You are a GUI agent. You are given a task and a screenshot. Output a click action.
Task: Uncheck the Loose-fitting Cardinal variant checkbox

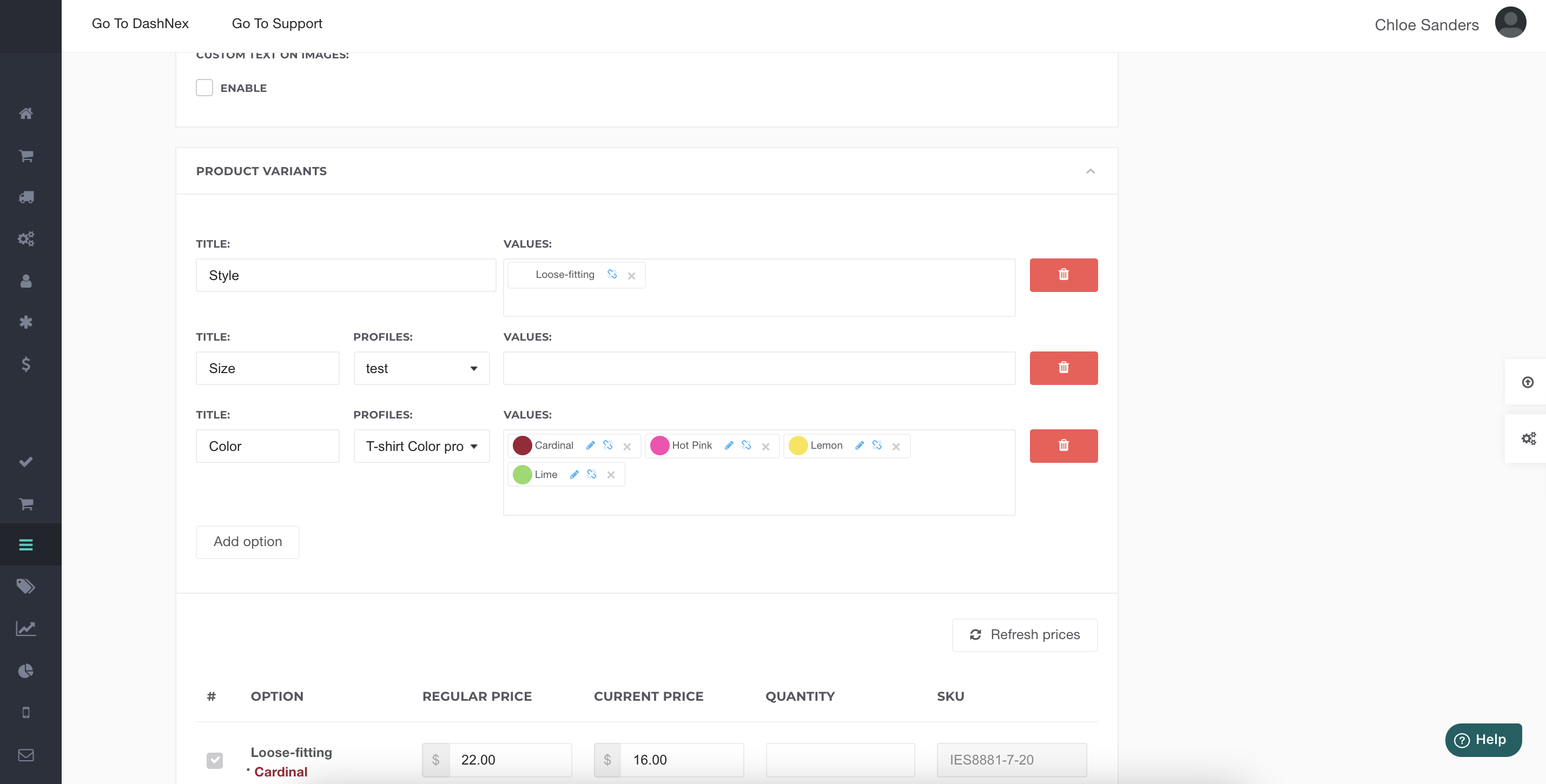pos(214,760)
